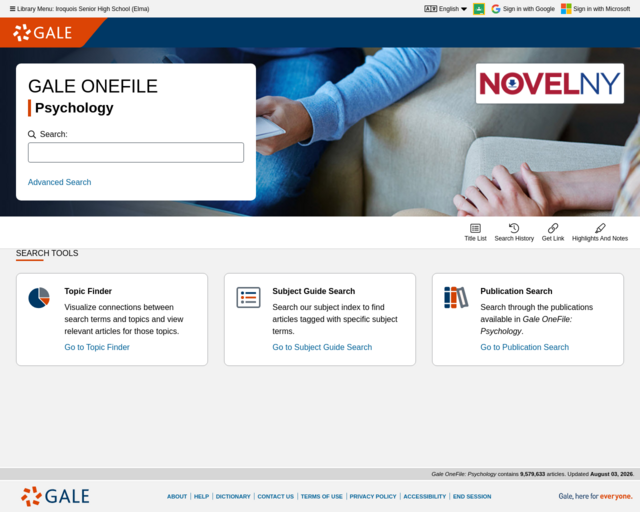
Task: Open the PRIVACY POLICY footer link
Action: (x=373, y=496)
